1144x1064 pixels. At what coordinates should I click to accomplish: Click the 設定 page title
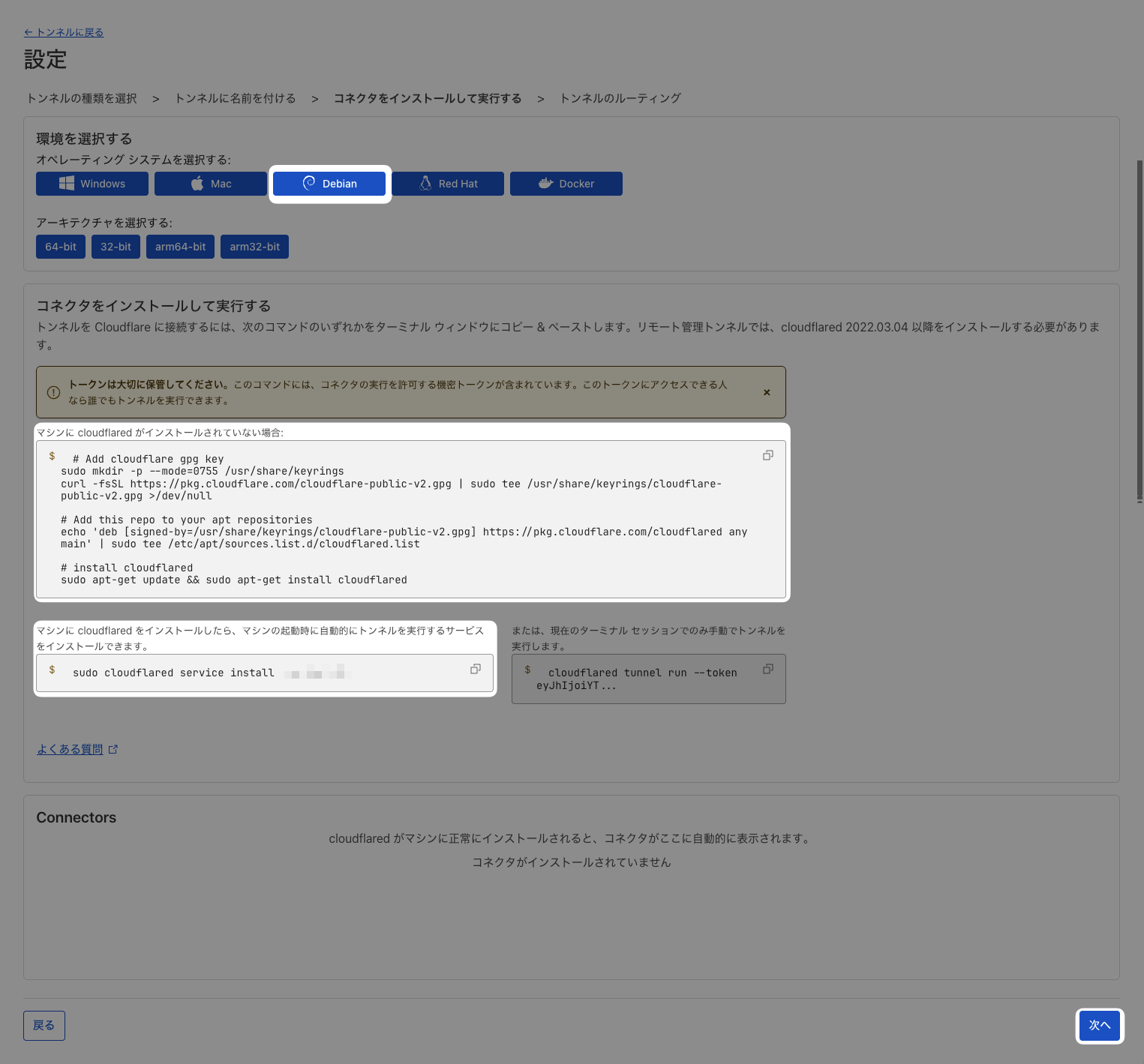pos(45,60)
